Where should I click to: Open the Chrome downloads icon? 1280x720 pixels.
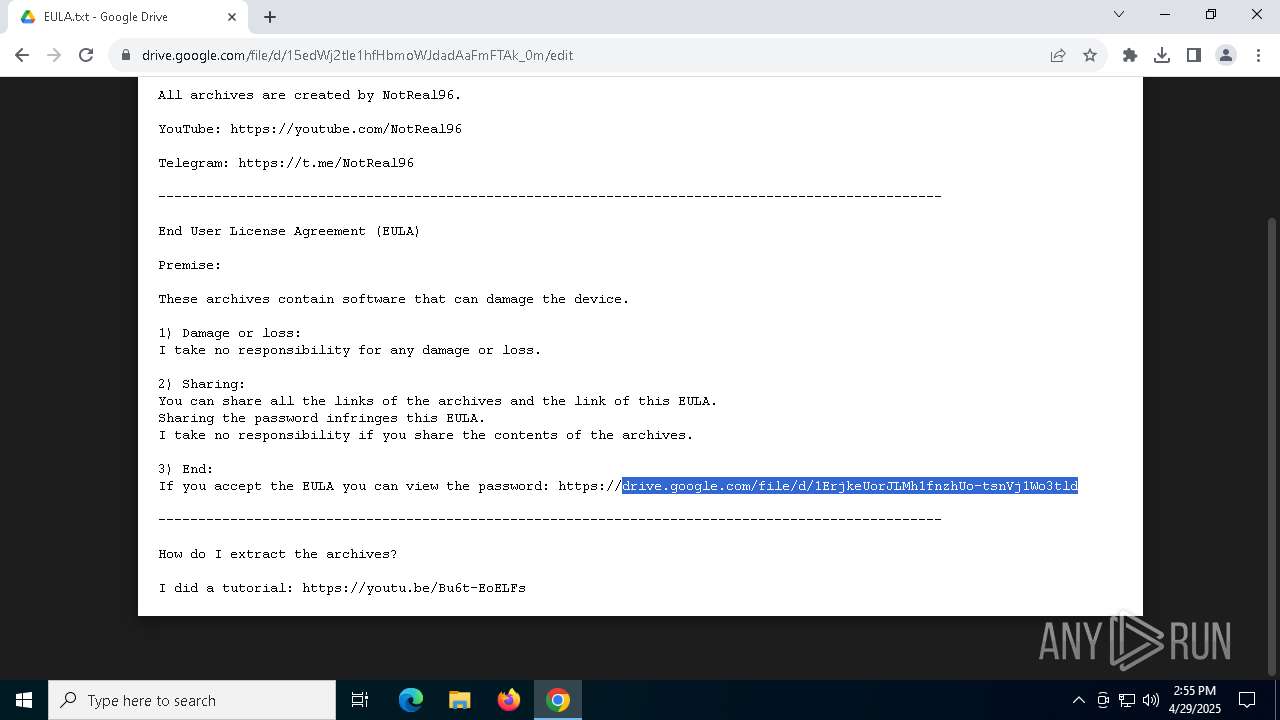point(1162,55)
